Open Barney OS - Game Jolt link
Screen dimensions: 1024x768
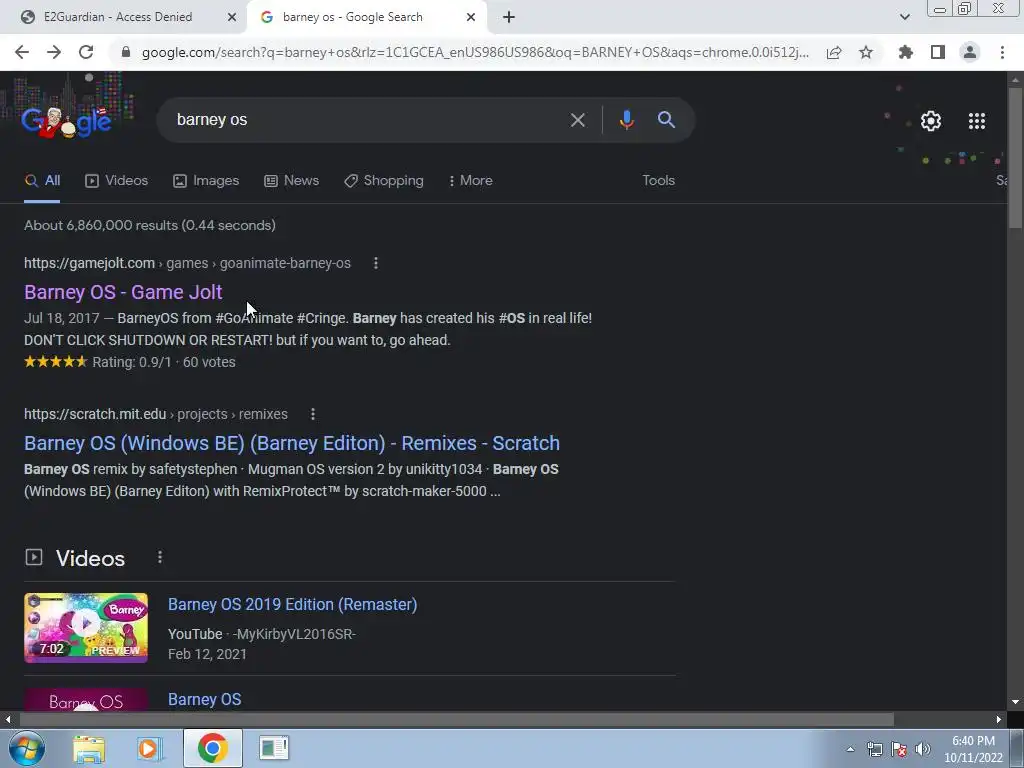coord(123,292)
